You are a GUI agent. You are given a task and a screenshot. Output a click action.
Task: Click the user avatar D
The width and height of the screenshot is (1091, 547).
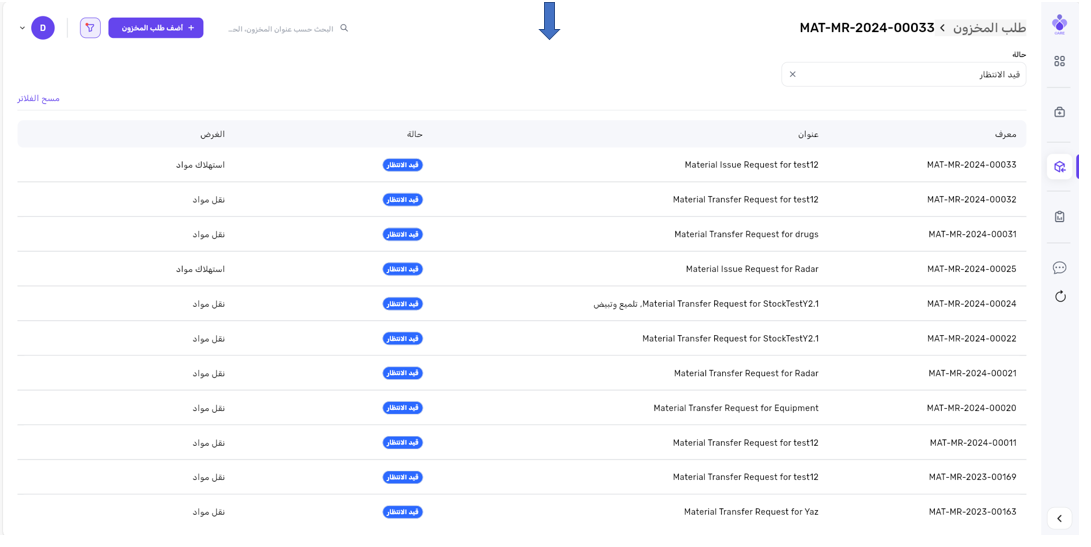(43, 28)
